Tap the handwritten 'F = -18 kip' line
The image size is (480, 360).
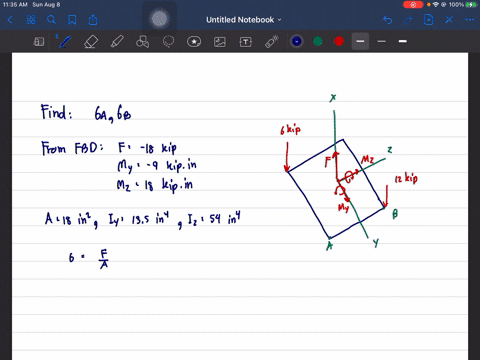click(x=147, y=148)
